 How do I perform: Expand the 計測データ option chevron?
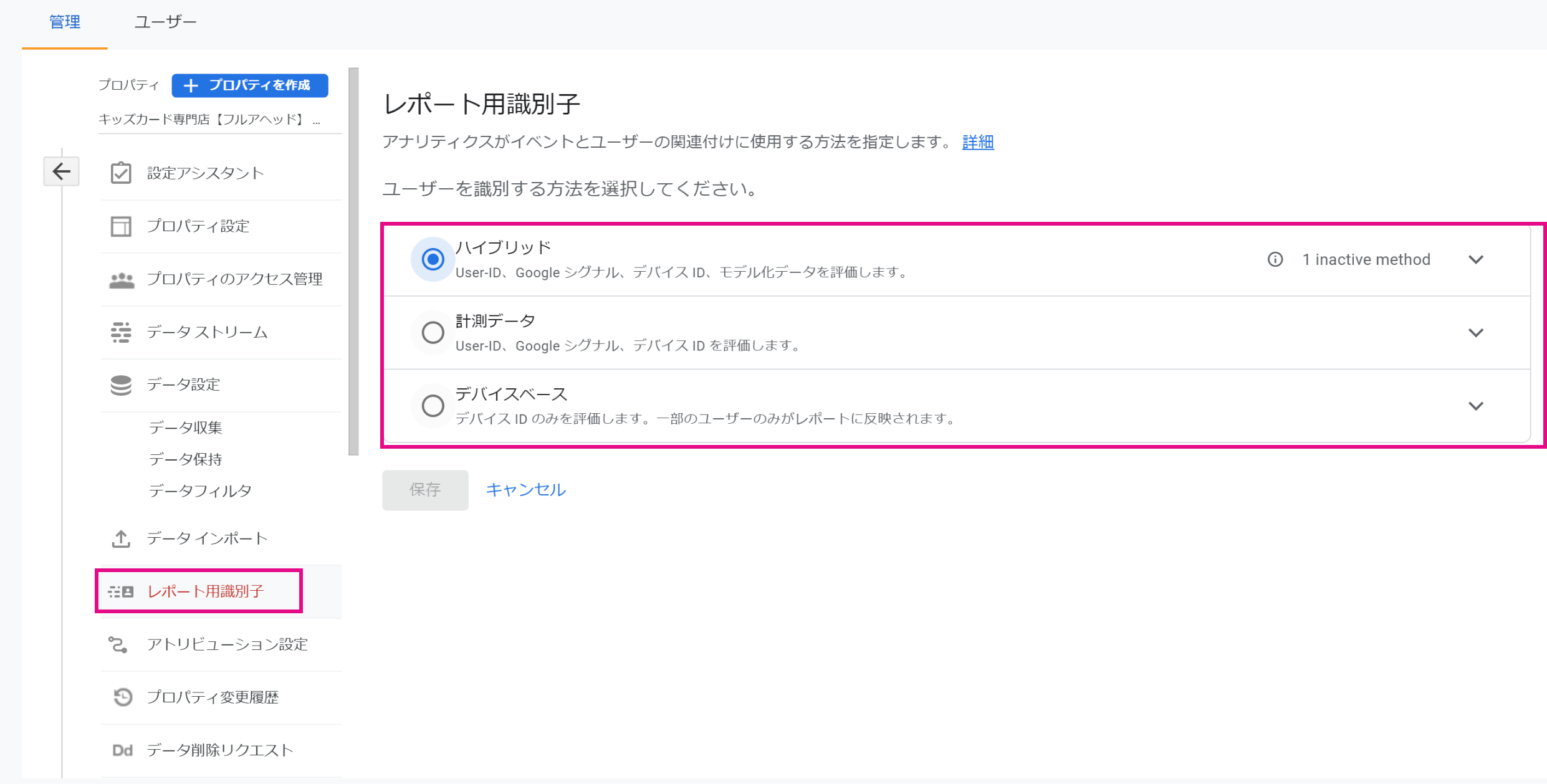coord(1475,332)
